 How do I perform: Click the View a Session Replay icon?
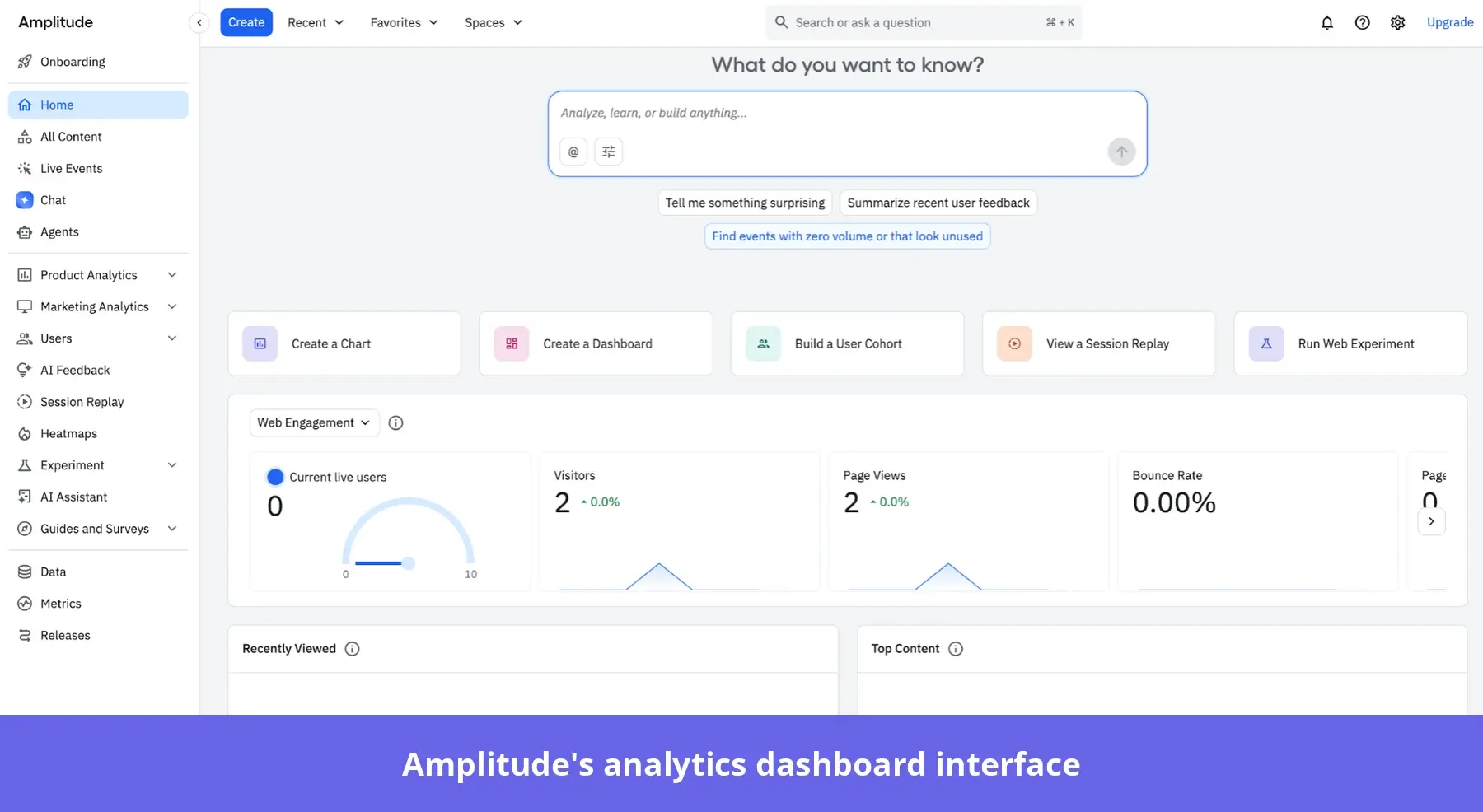[1015, 344]
